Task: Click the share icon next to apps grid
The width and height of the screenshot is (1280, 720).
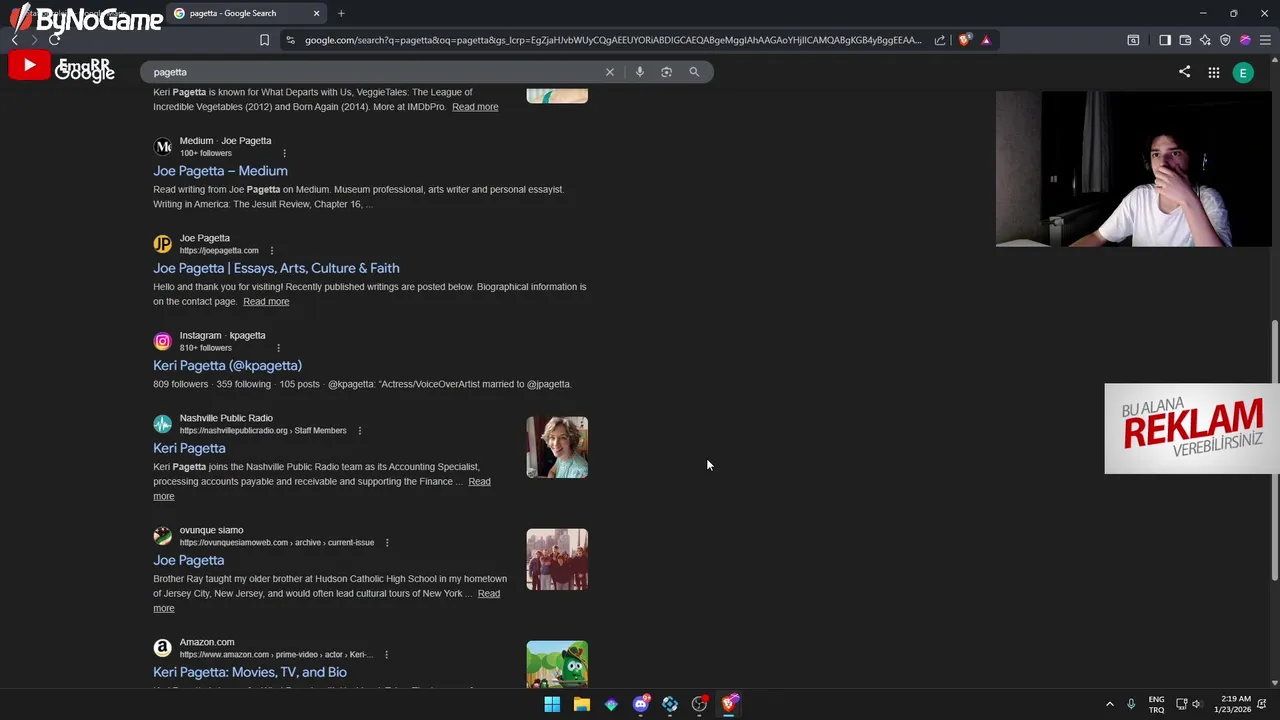Action: [1184, 72]
